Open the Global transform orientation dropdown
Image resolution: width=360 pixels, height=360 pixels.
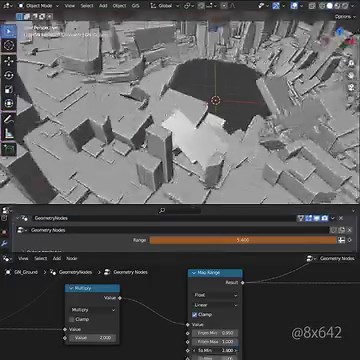[165, 6]
